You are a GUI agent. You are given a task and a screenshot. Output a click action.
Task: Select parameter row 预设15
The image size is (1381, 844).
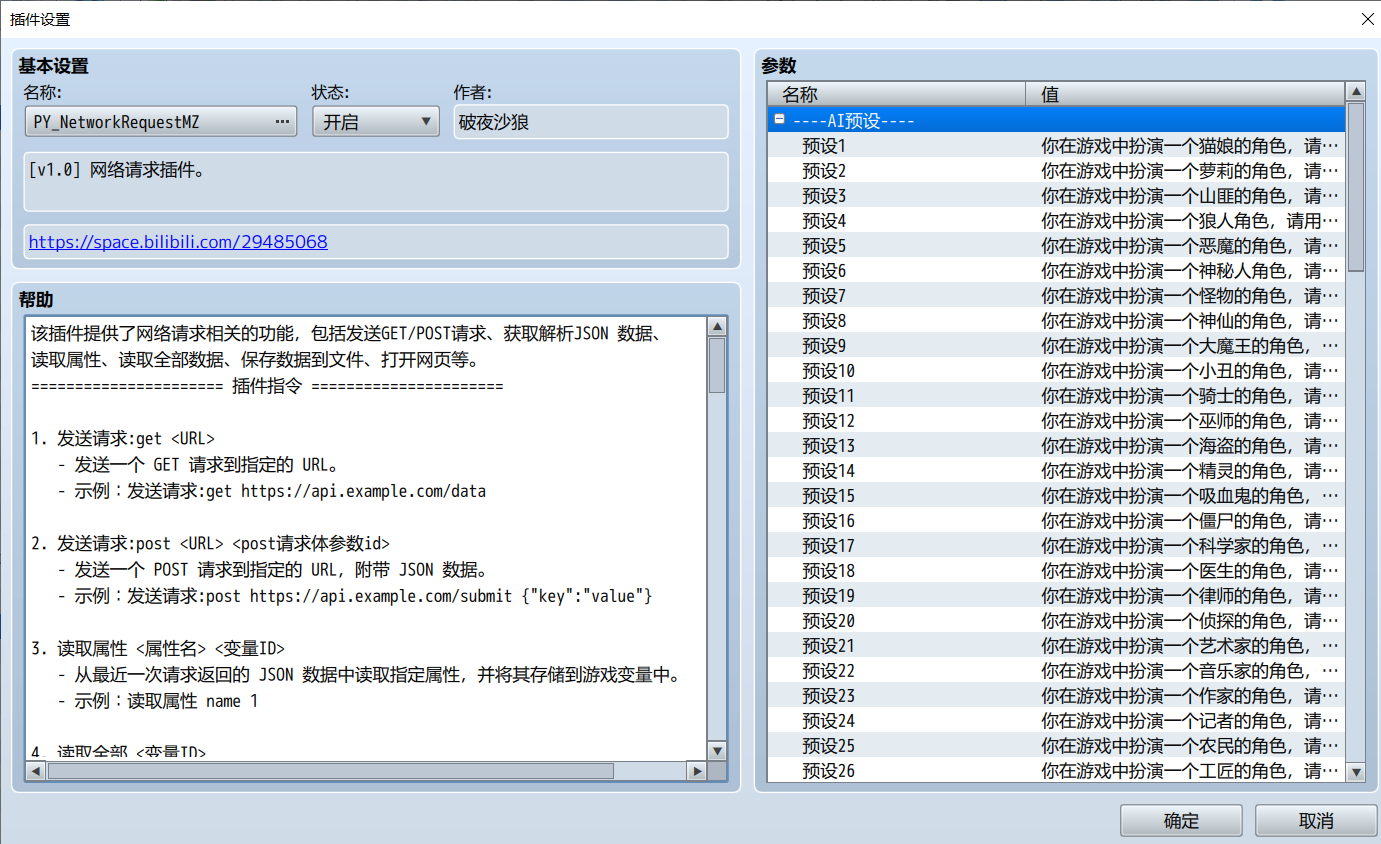point(1056,495)
